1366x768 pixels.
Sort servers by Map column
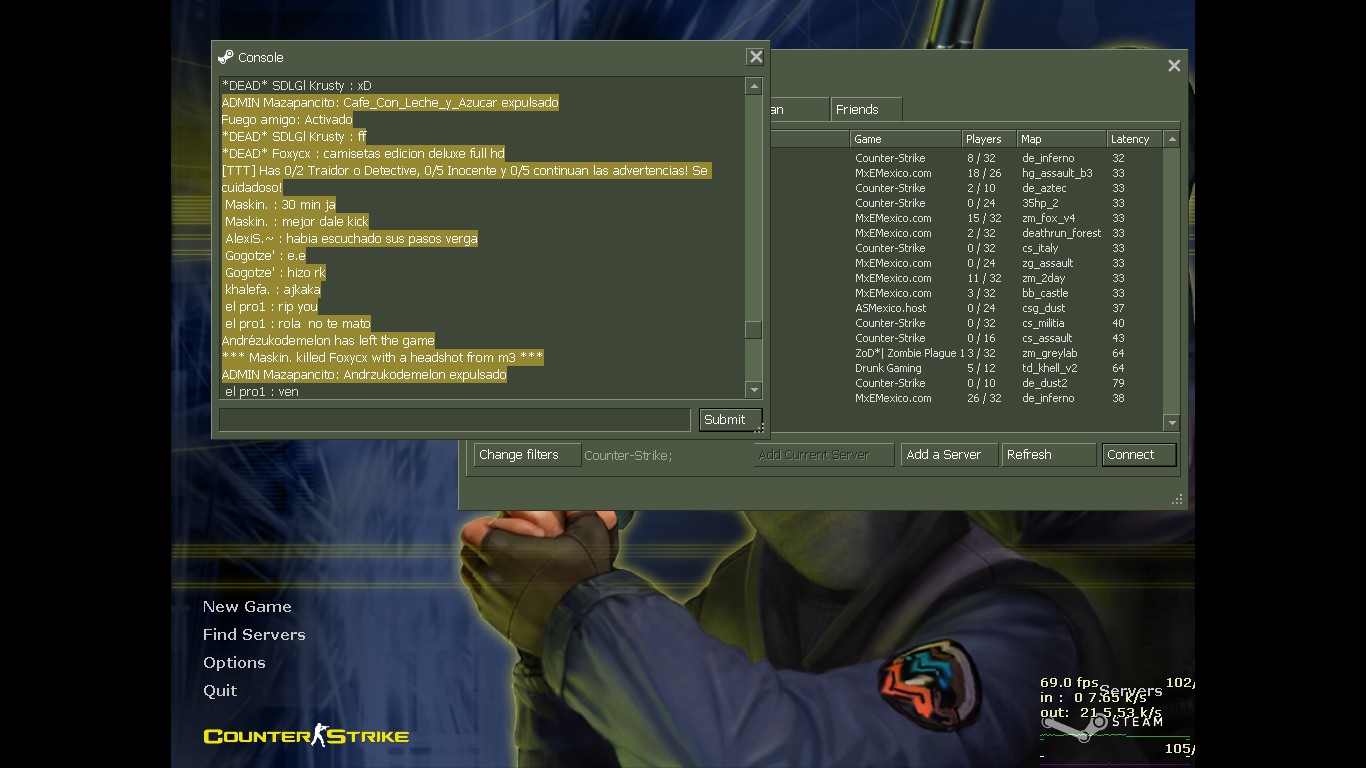(x=1062, y=139)
